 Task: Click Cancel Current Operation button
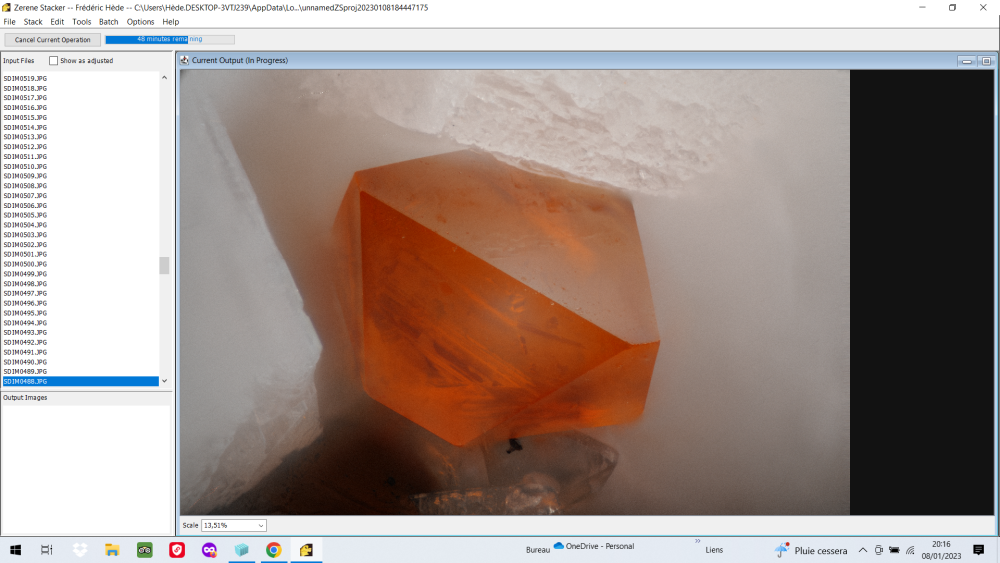click(x=52, y=40)
